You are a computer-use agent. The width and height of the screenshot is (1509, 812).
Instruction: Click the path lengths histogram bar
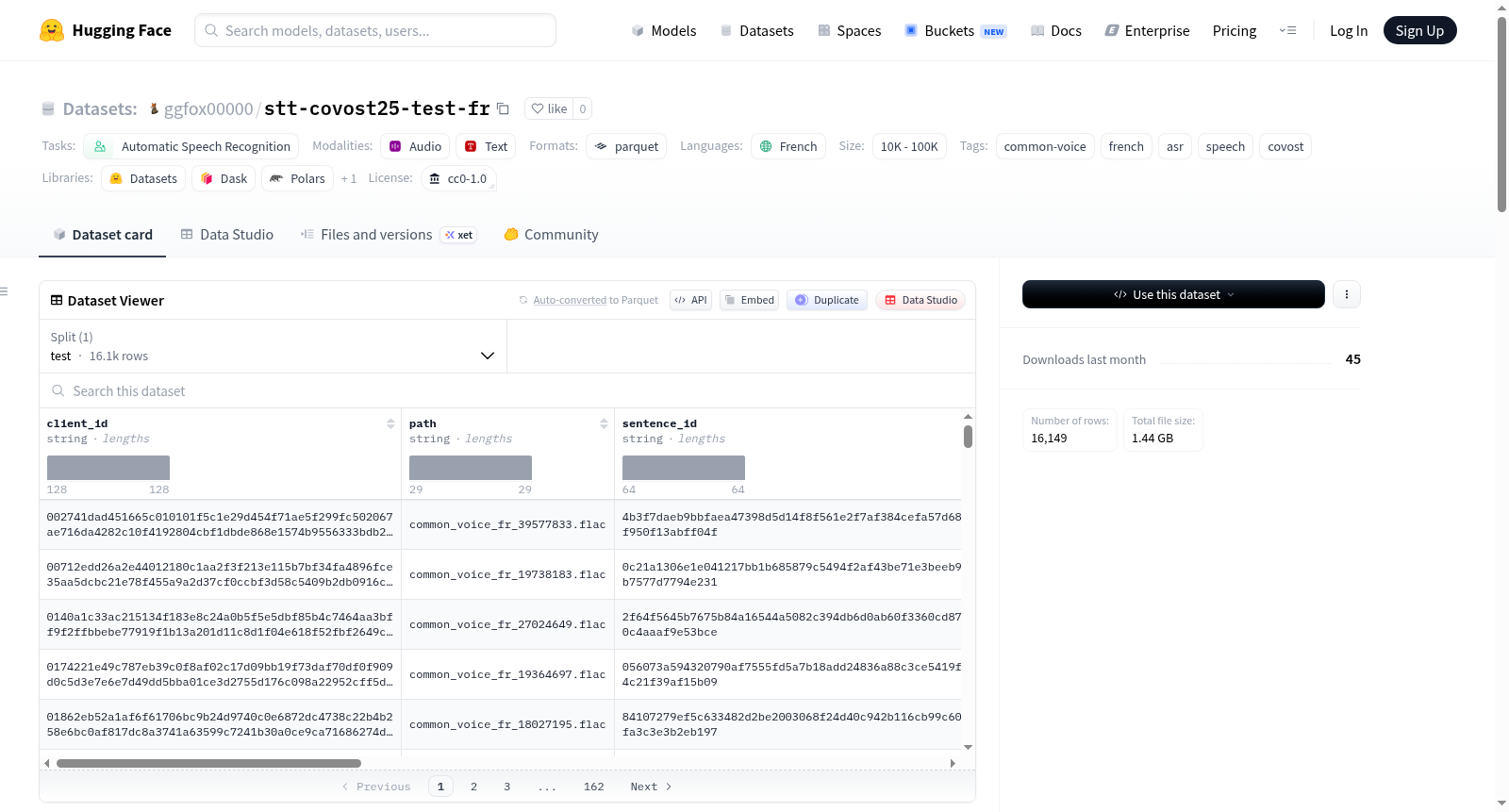(471, 468)
